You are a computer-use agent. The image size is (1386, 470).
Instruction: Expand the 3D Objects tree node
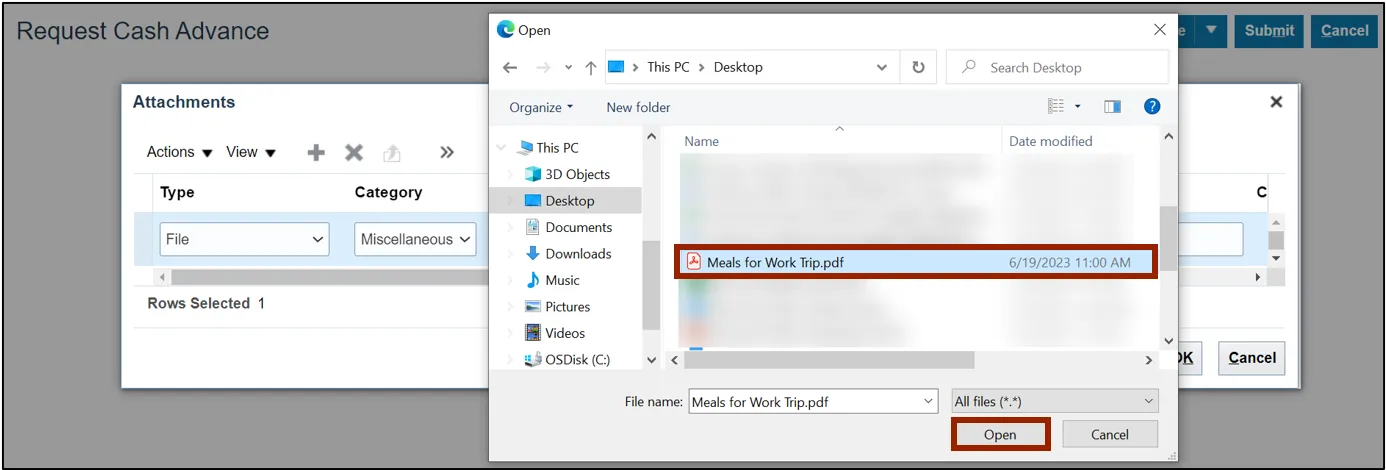pos(512,174)
